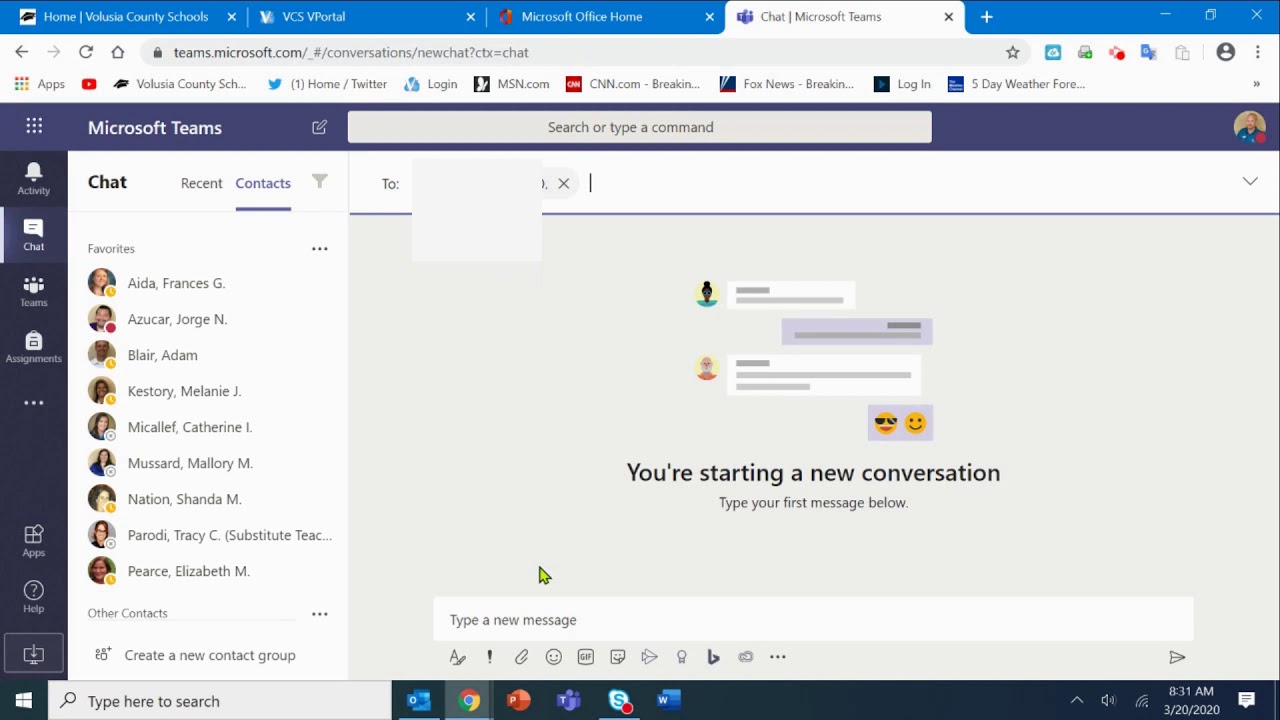Open chat with Aida, Frances G.
The width and height of the screenshot is (1280, 720).
pos(208,283)
